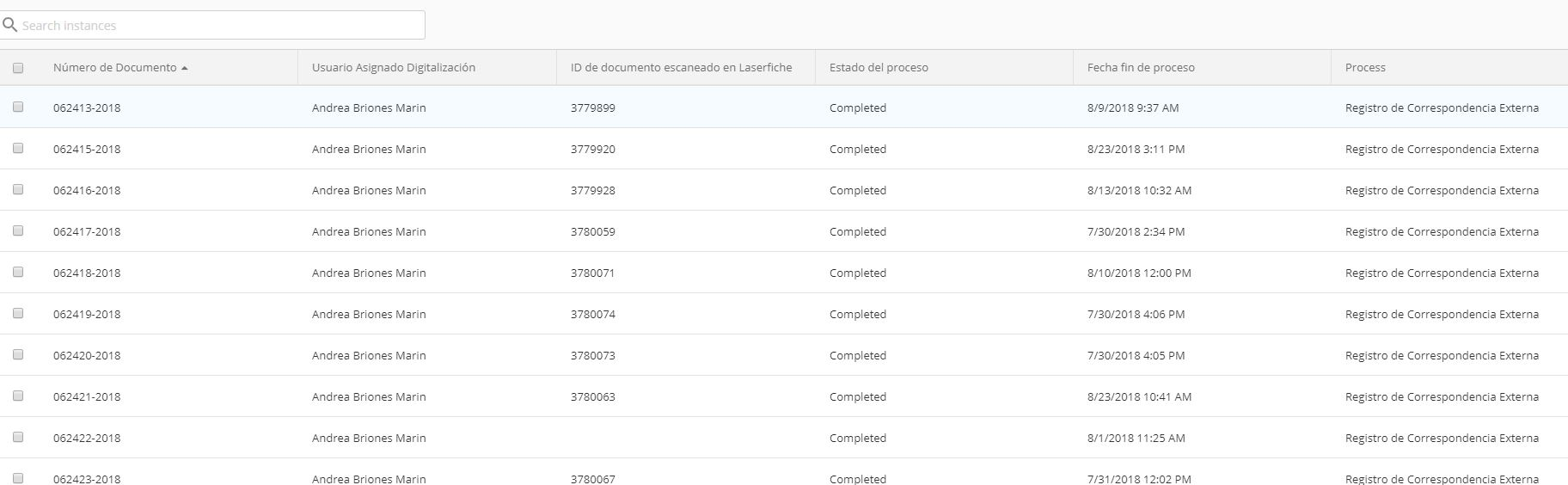
Task: Sort by Estado del proceso column
Action: (x=879, y=67)
